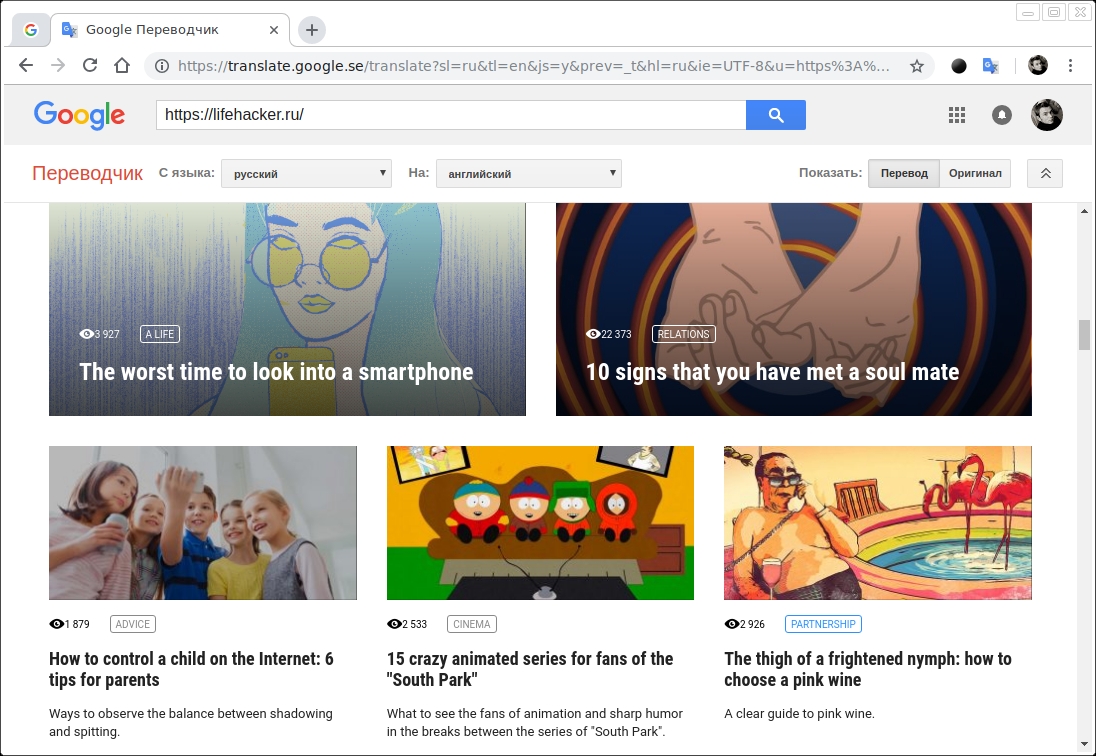
Task: Expand the target language английский dropdown
Action: (528, 173)
